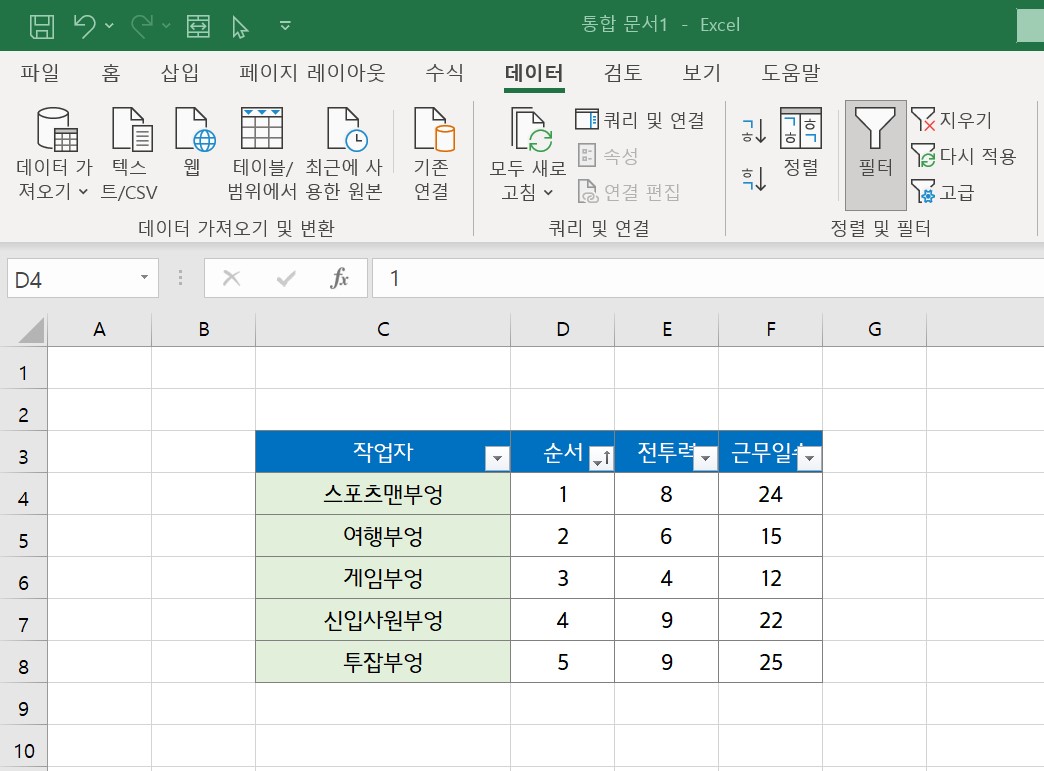1044x771 pixels.
Task: Sort ascending with the 오름차순 icon
Action: click(754, 130)
